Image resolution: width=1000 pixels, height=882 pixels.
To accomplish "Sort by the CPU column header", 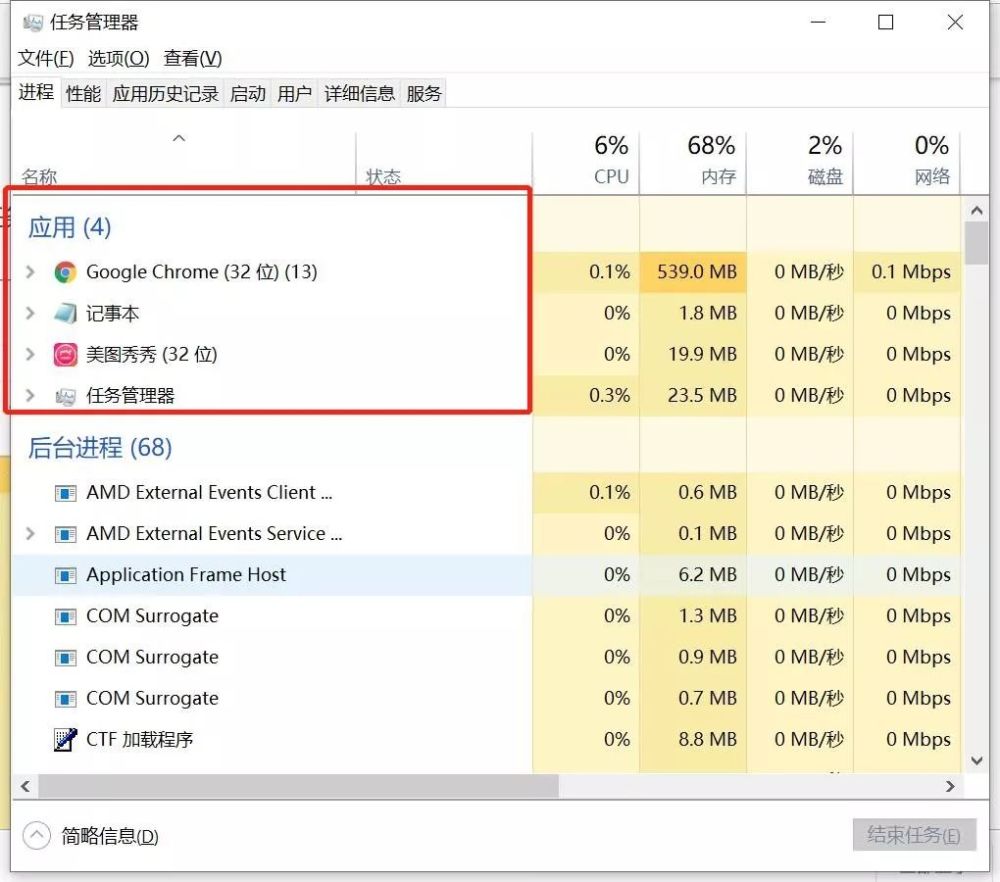I will (585, 163).
